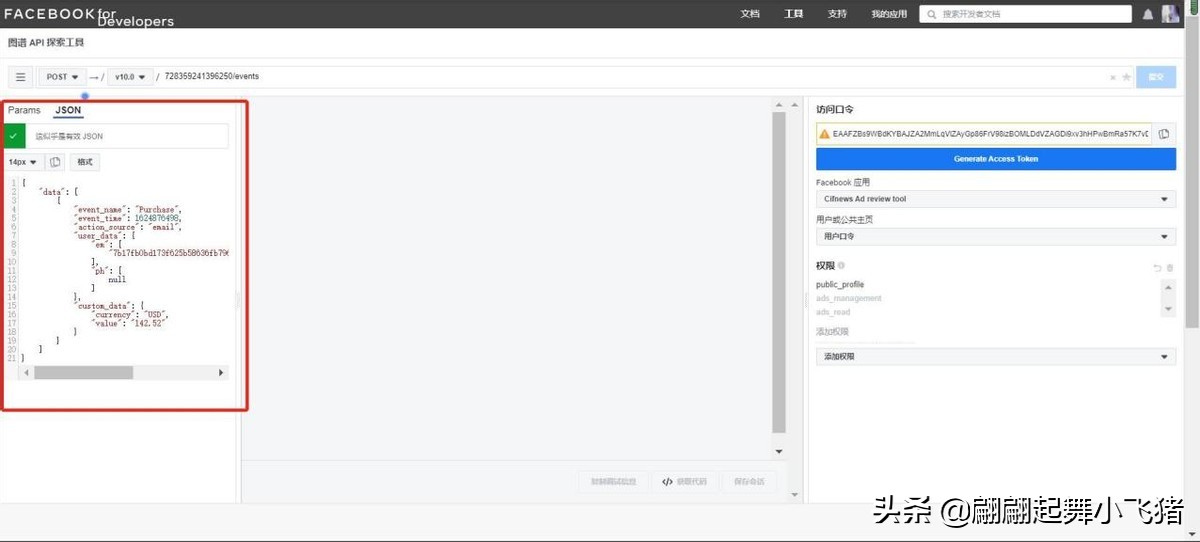Open 工具 in top navigation
Viewport: 1200px width, 542px height.
pyautogui.click(x=794, y=14)
